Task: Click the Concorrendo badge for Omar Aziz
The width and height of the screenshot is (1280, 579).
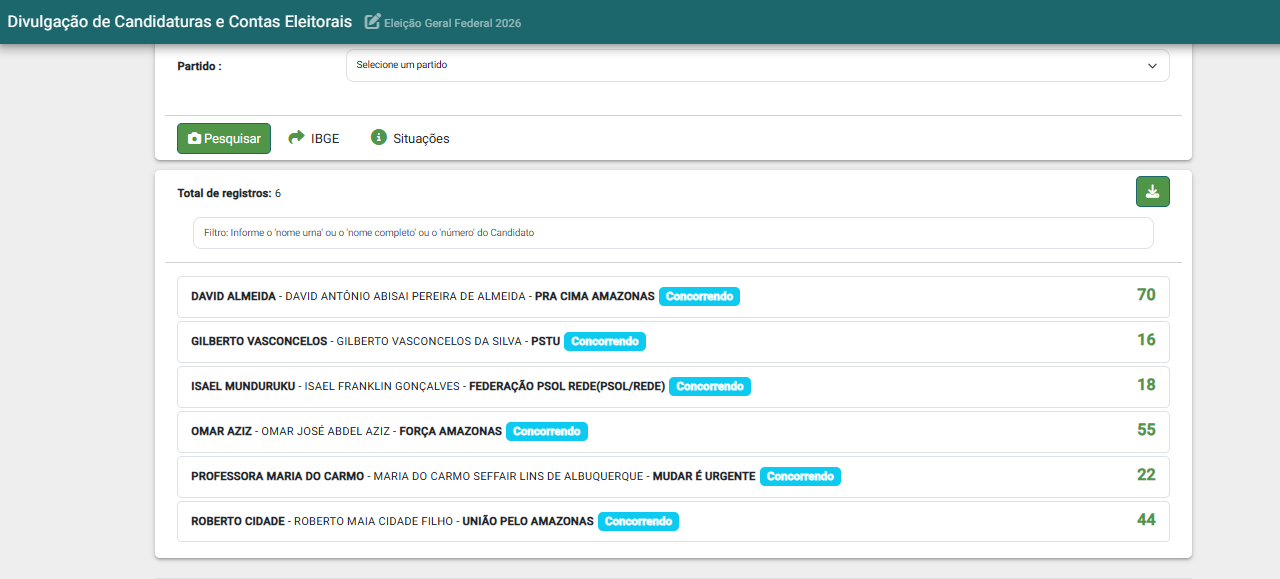Action: [x=547, y=432]
